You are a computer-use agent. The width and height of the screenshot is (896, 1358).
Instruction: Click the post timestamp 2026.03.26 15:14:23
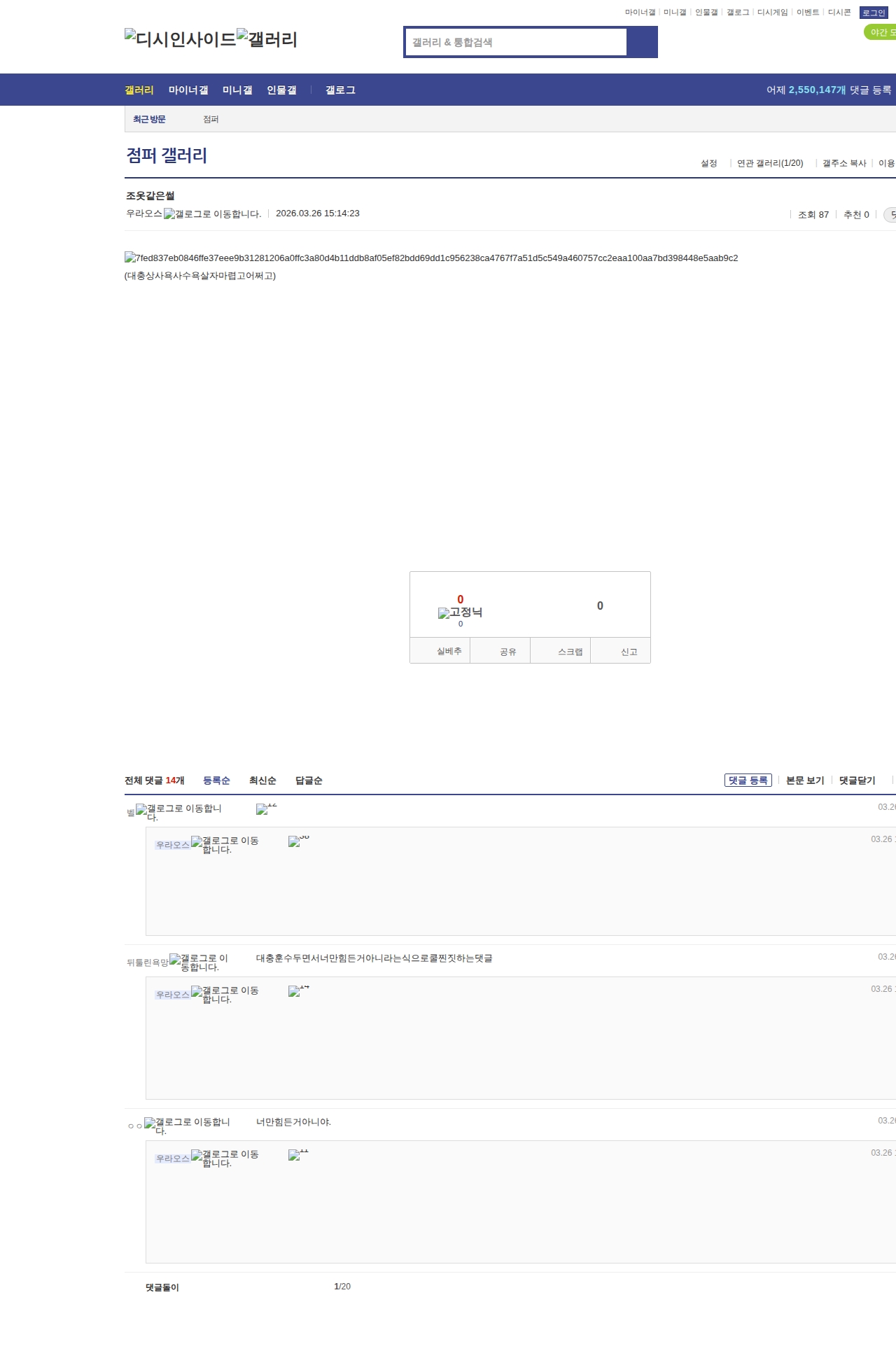tap(318, 213)
